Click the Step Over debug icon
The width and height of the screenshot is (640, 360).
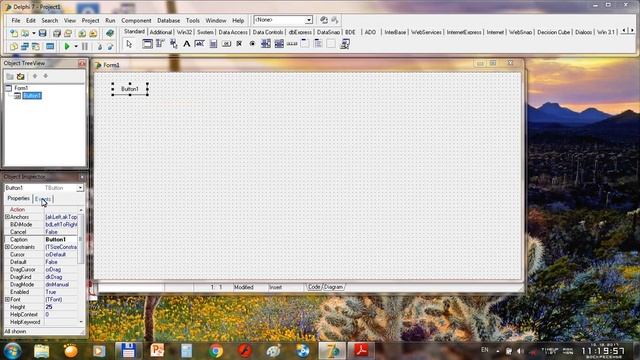tap(110, 46)
